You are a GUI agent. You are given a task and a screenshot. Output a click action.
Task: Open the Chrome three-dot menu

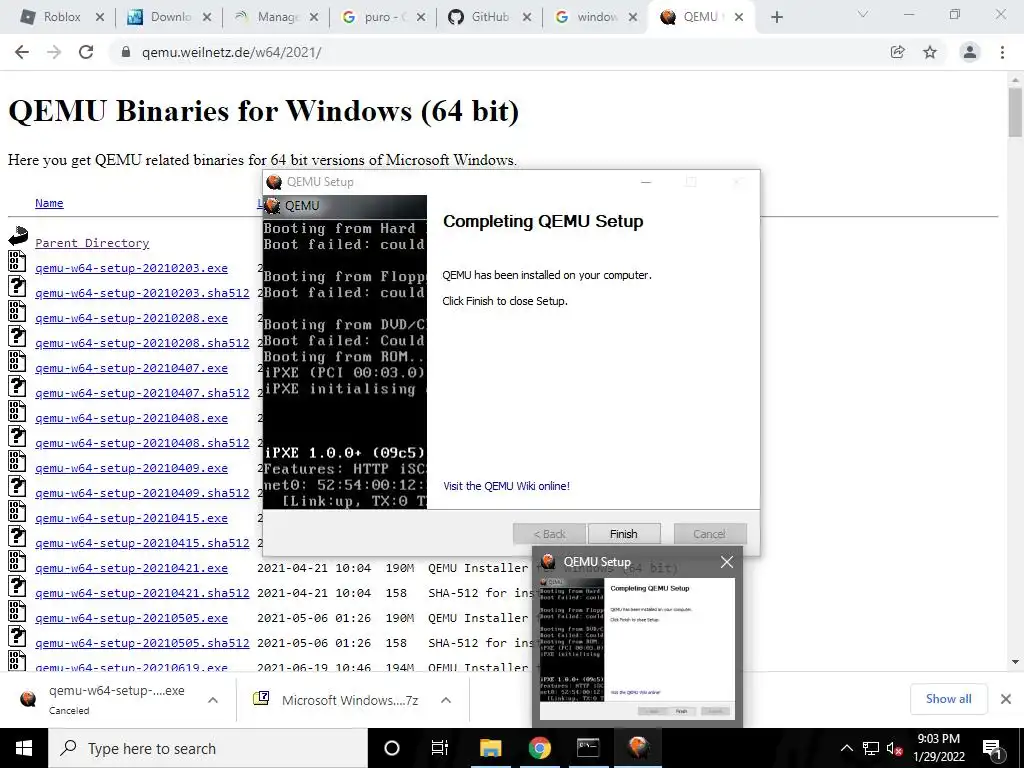(1002, 52)
